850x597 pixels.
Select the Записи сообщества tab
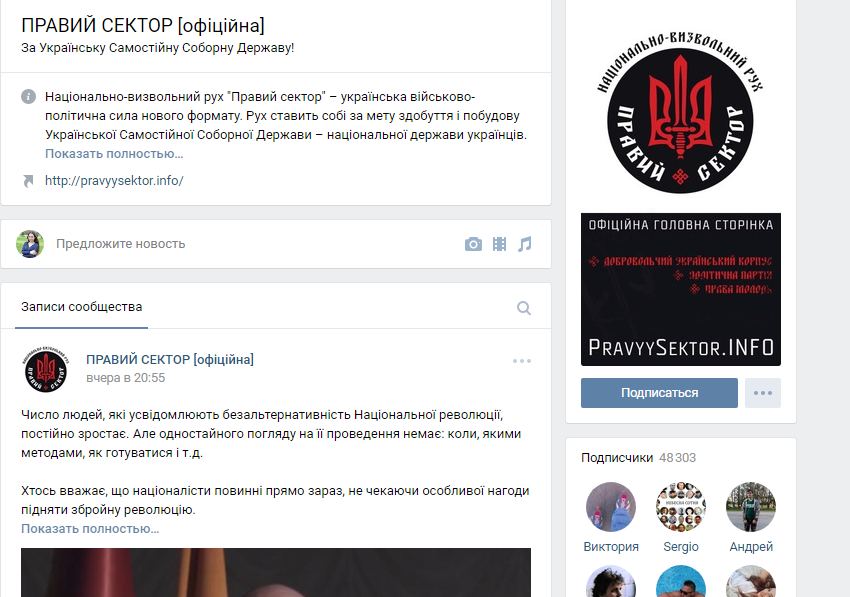[81, 307]
